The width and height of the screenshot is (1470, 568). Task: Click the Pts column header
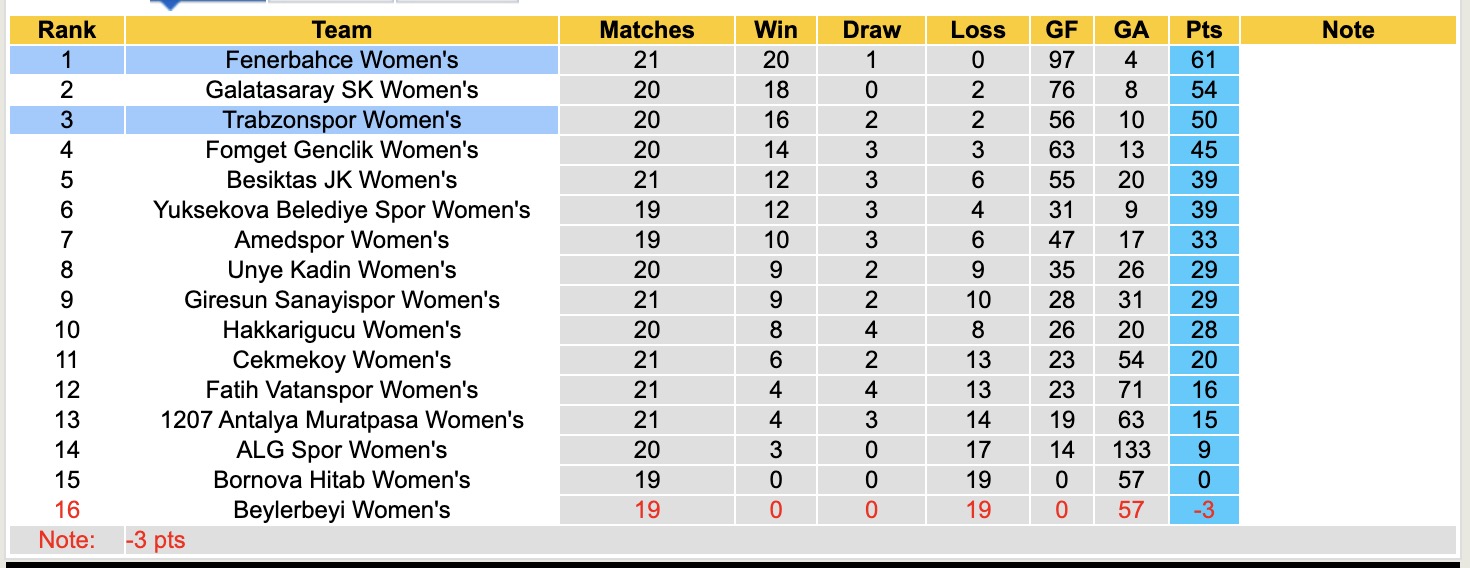[x=1204, y=30]
